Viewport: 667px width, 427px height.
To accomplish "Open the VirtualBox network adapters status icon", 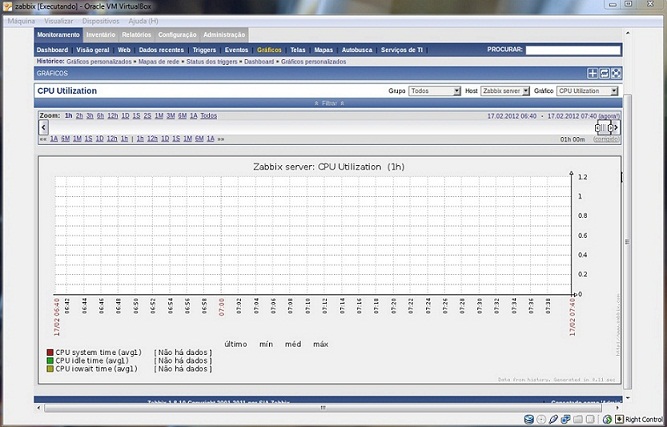I will [566, 420].
